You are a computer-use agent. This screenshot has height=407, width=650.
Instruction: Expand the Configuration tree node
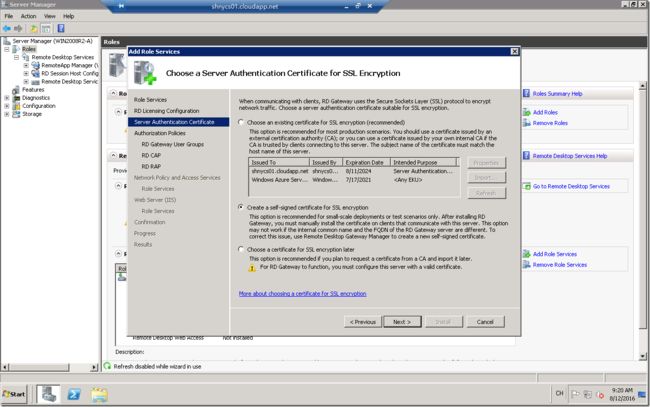[7, 106]
